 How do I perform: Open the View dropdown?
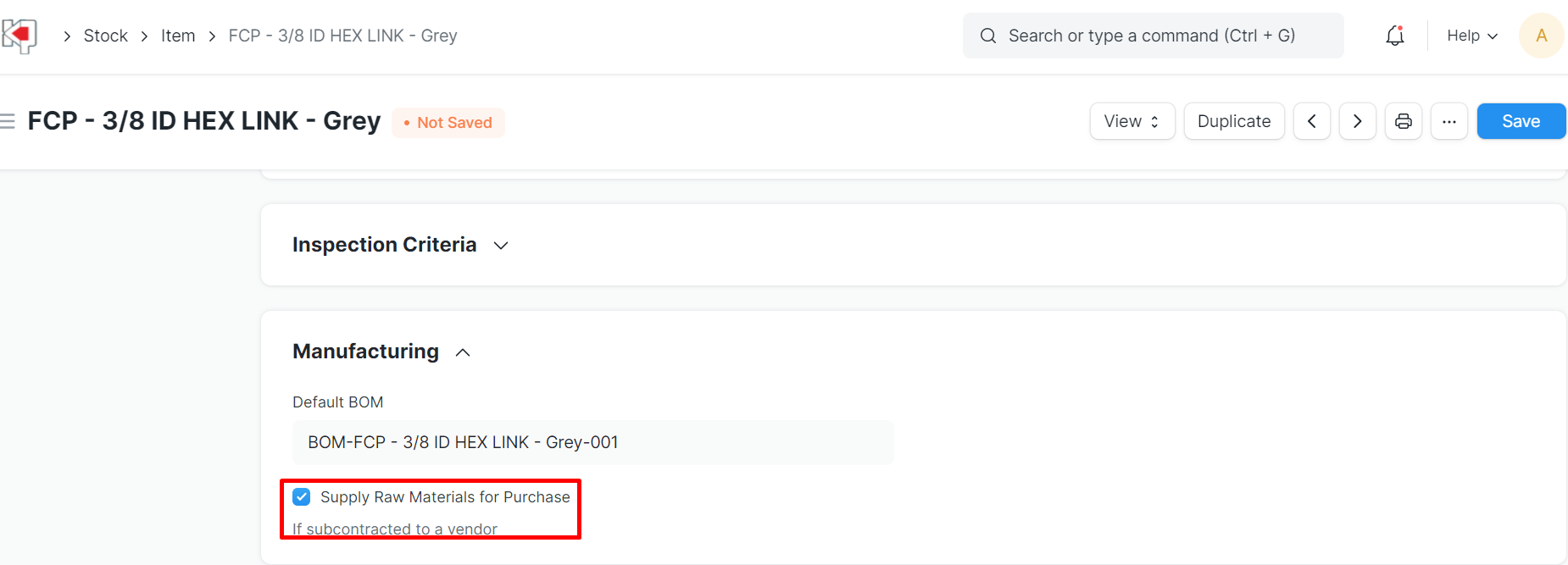pyautogui.click(x=1132, y=121)
